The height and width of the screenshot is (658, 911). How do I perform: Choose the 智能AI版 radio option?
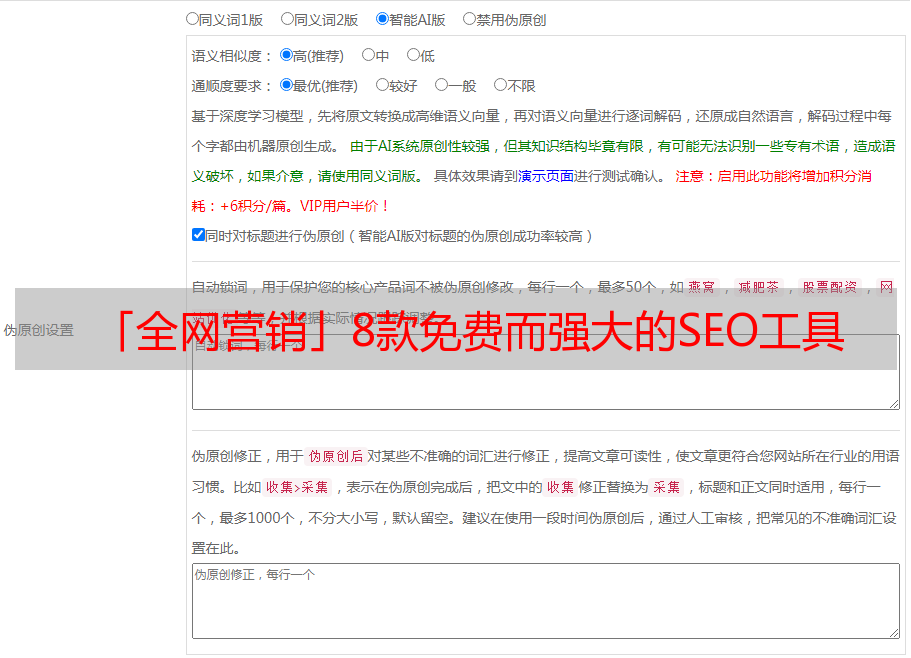382,19
